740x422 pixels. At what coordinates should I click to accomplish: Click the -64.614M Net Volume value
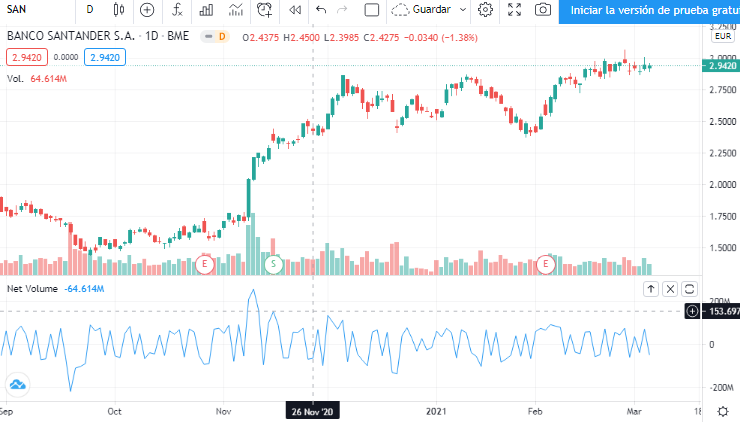pyautogui.click(x=84, y=288)
